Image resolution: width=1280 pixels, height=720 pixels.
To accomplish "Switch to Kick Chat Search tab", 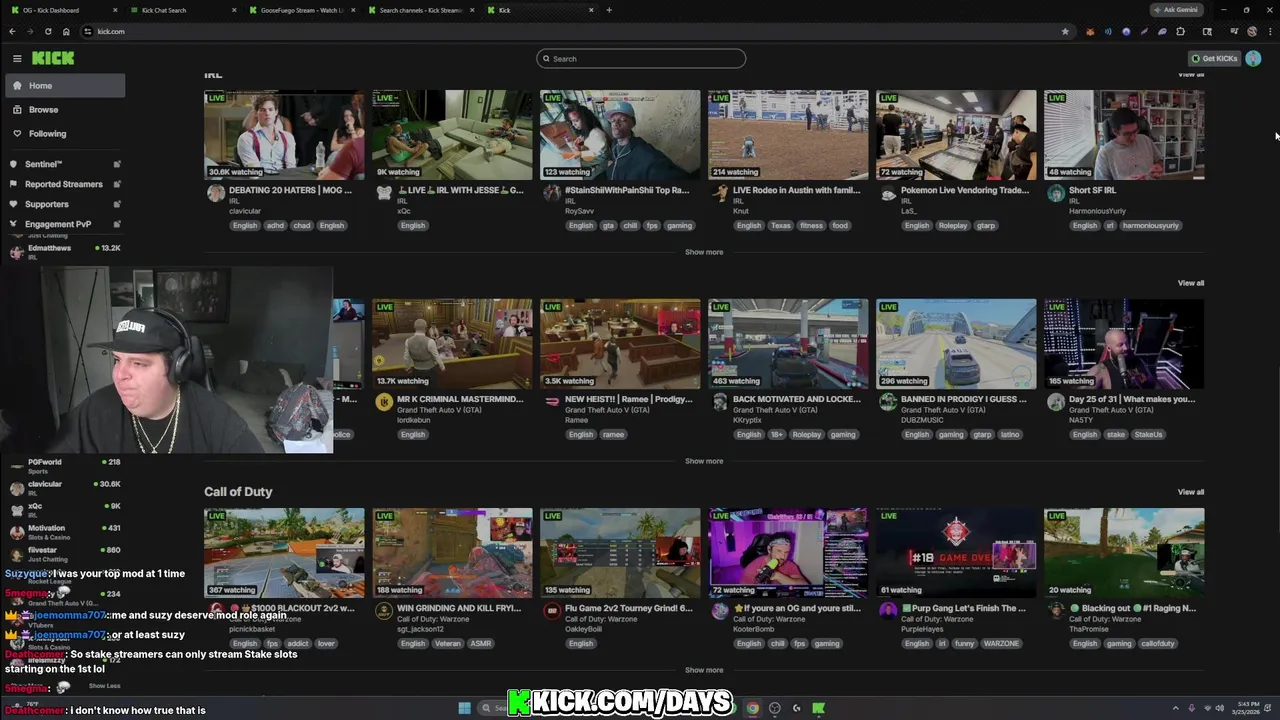I will click(178, 10).
